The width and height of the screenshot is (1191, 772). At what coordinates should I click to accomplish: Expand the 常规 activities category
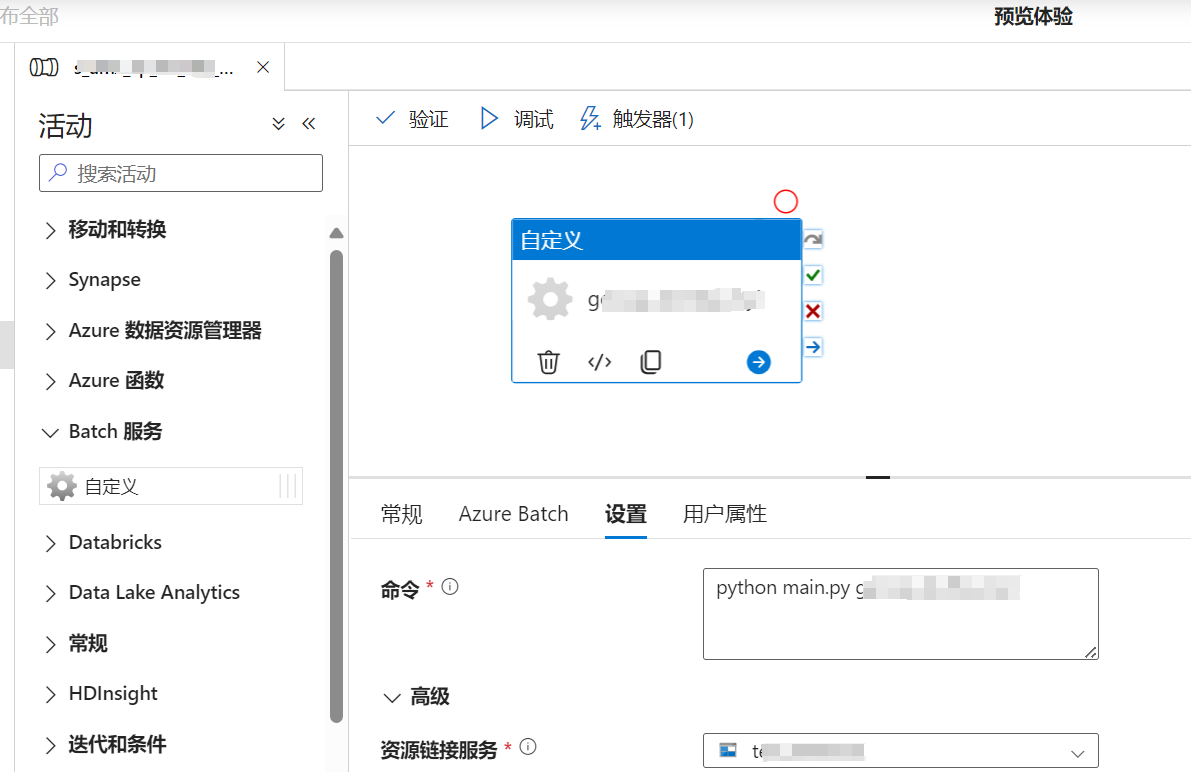[50, 644]
